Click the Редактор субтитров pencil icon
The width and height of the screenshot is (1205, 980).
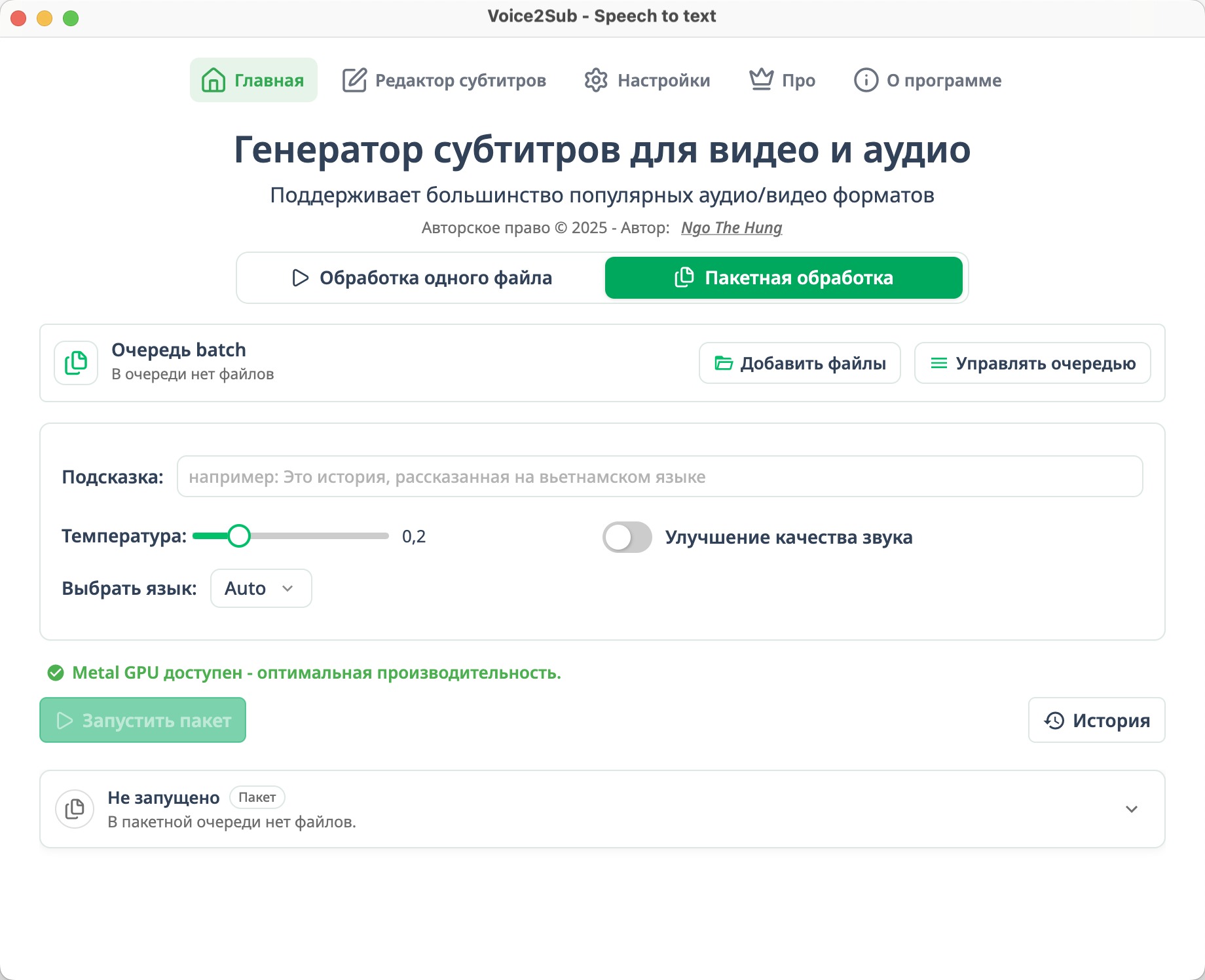(355, 80)
